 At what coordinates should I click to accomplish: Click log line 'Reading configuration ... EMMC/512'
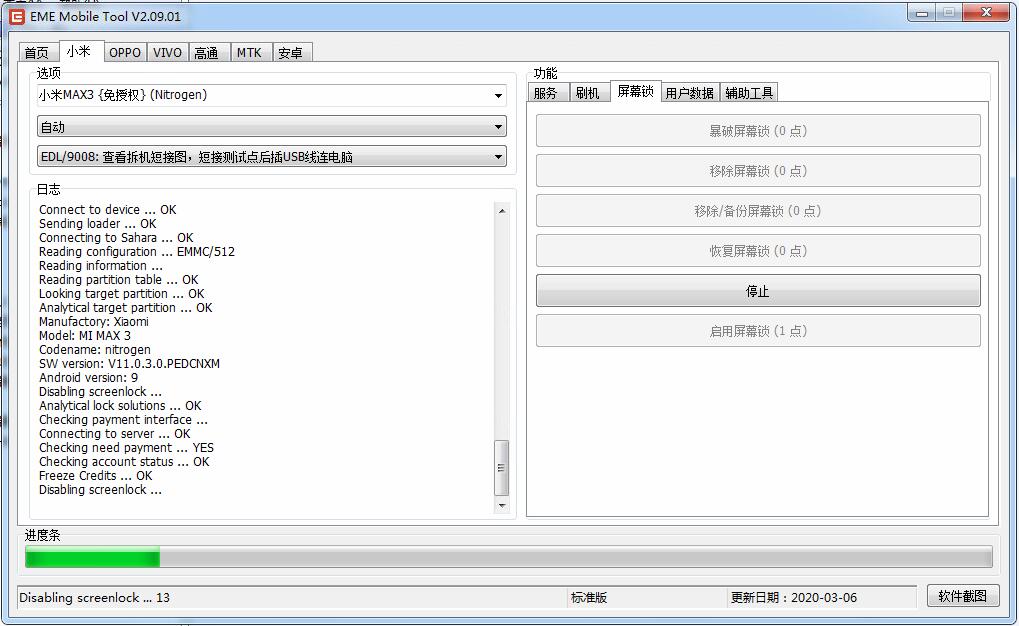pyautogui.click(x=136, y=252)
